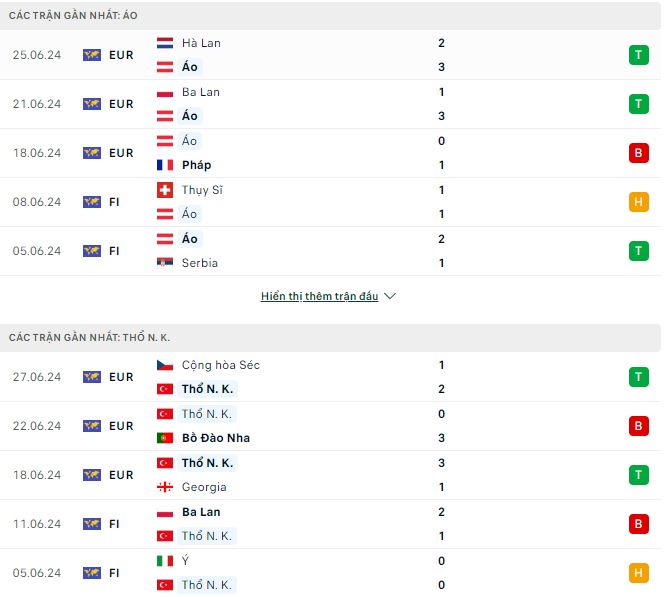
Task: Click the red B badge for Áo vs Pháp
Action: tap(638, 153)
